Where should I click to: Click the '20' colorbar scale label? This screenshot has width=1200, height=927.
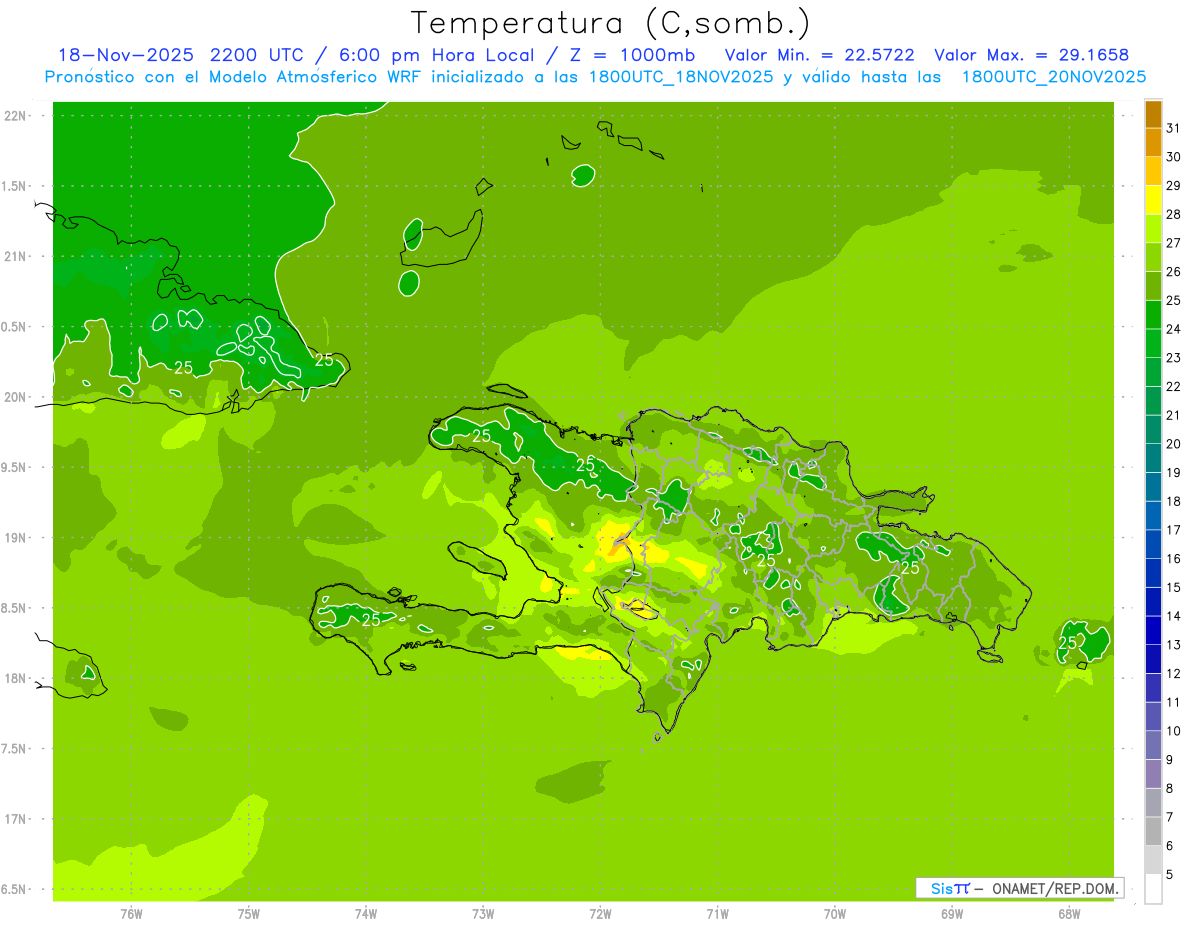point(1174,443)
